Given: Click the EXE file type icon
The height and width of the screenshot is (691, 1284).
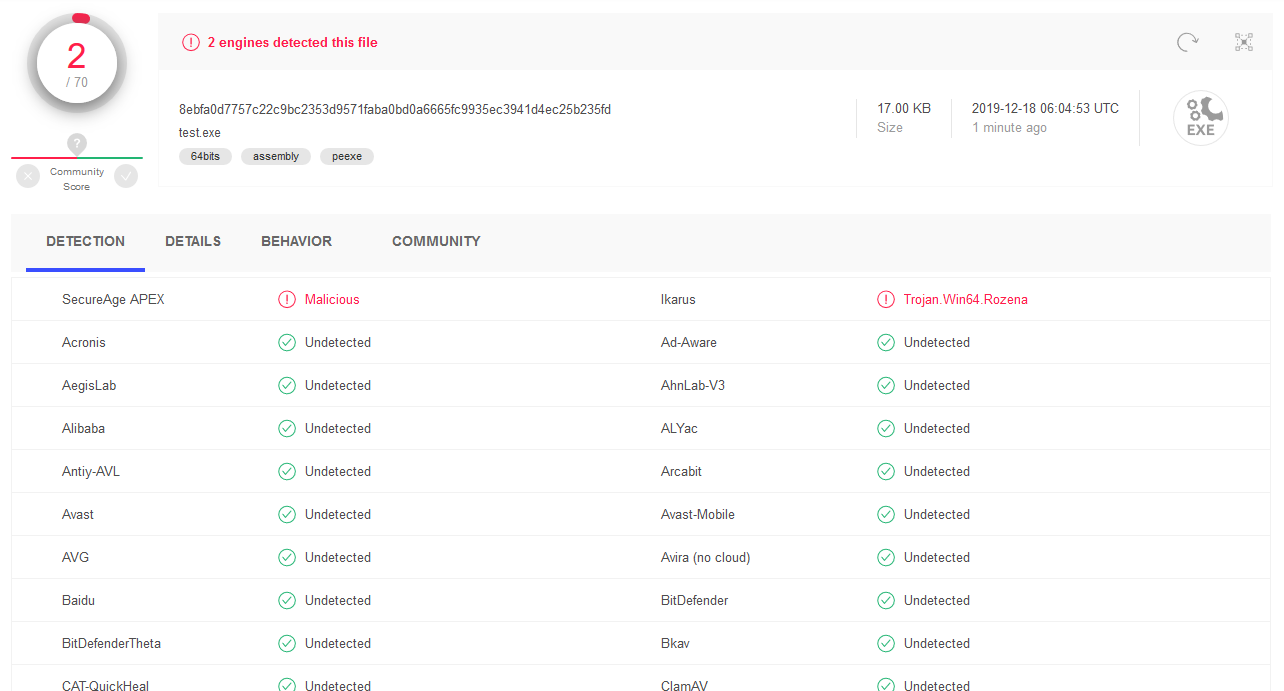Looking at the screenshot, I should point(1200,119).
